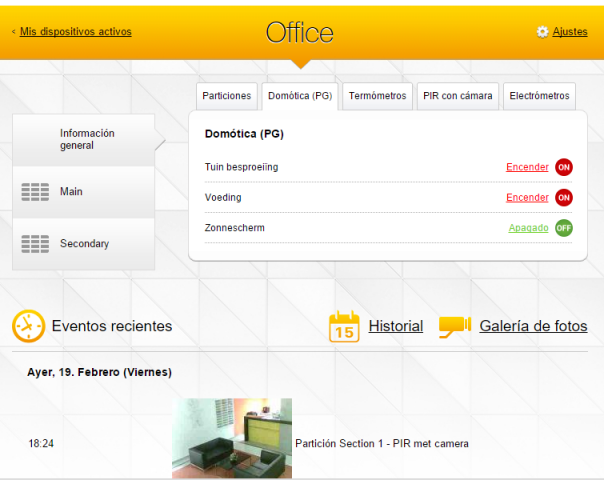
Task: Click the clock icon beside Eventos recientes
Action: tap(28, 326)
